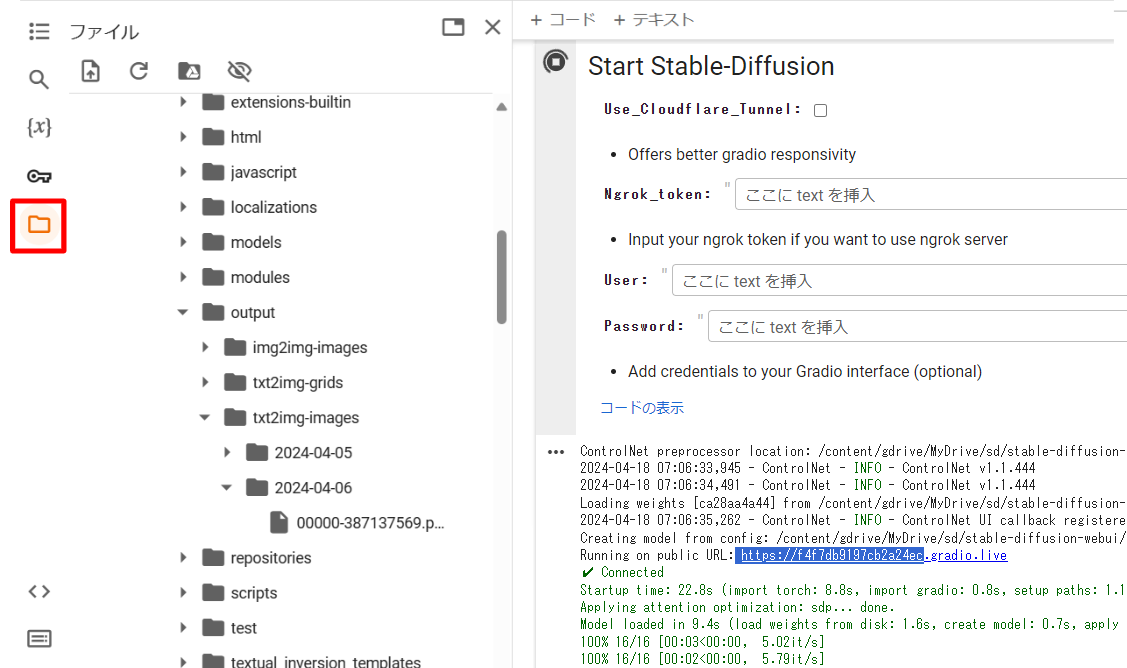Open the gradio.live public URL
This screenshot has height=668, width=1127.
[x=870, y=554]
